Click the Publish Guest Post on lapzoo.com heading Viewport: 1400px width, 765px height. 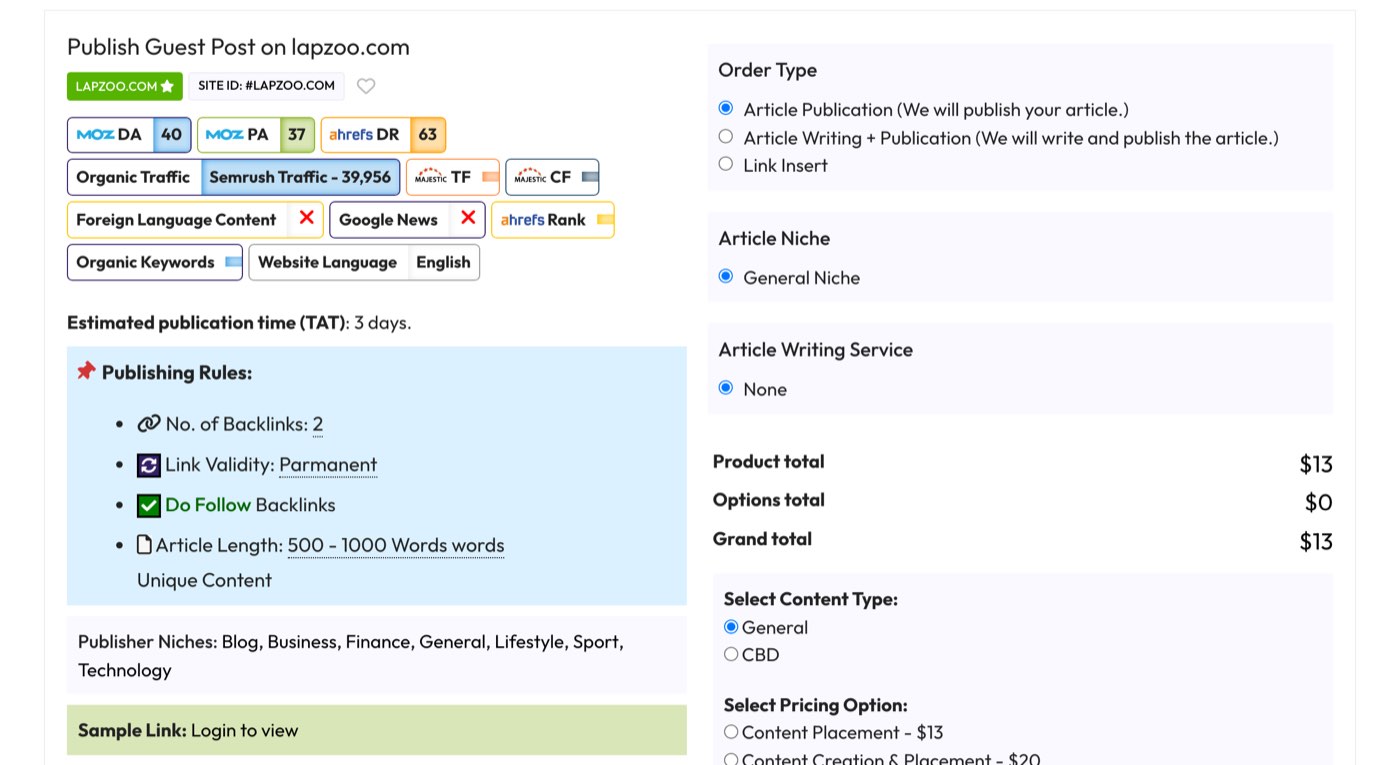click(x=238, y=47)
